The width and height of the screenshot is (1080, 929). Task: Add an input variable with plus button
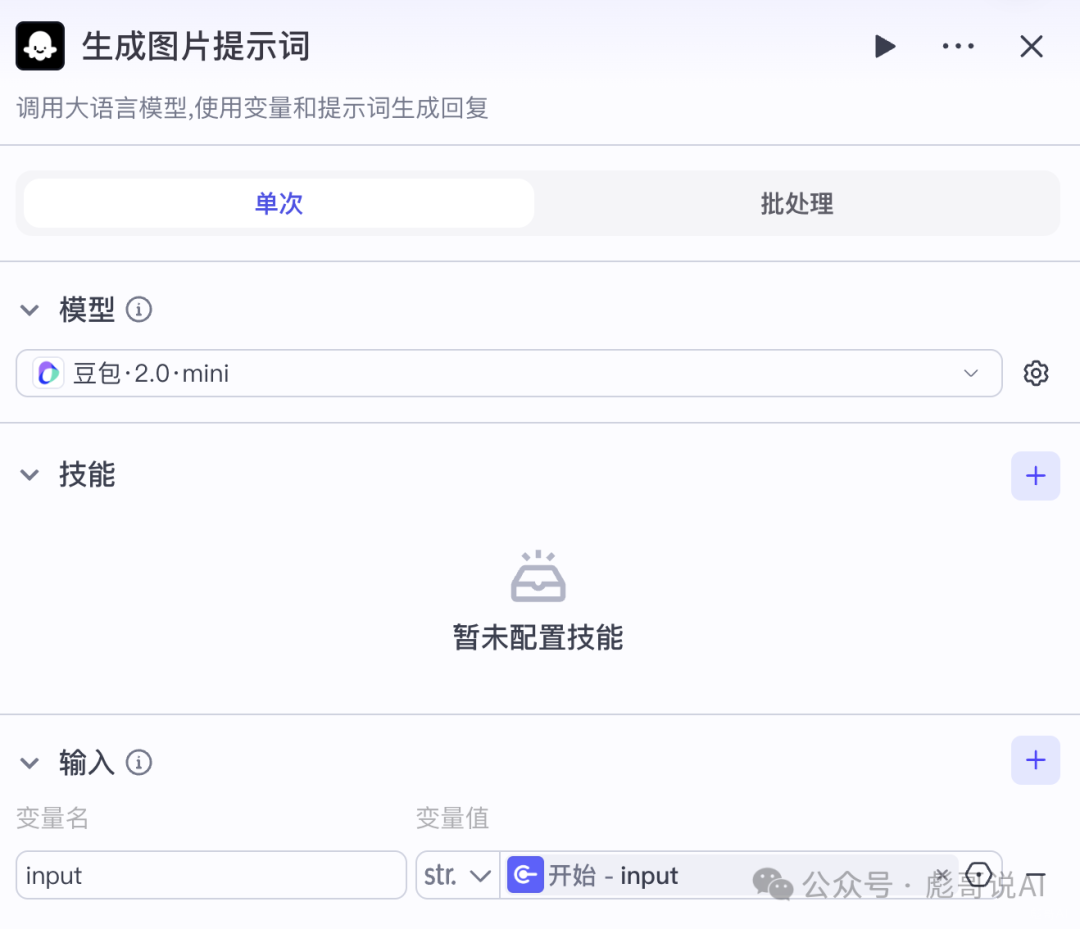tap(1035, 760)
